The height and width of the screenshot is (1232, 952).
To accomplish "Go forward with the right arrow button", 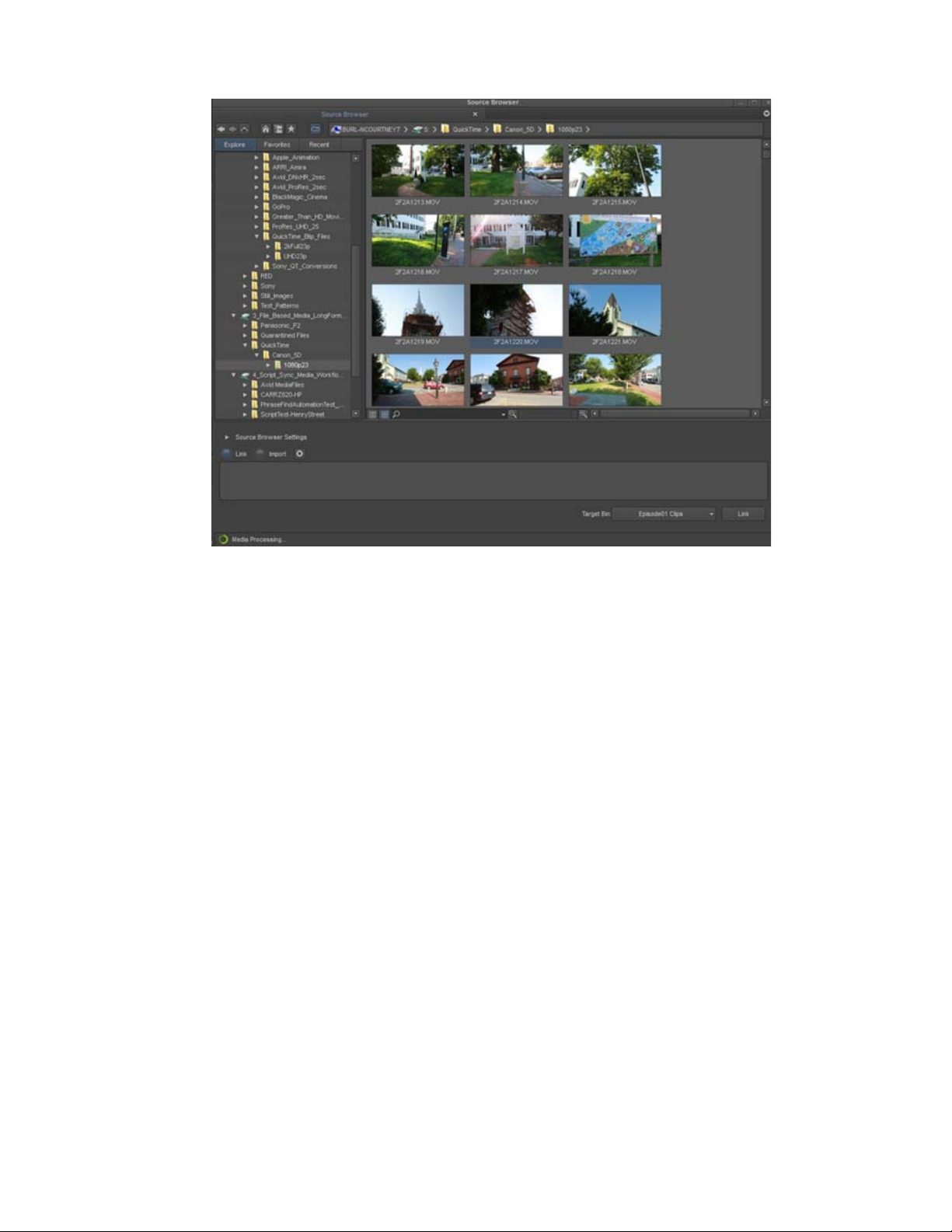I will (232, 129).
